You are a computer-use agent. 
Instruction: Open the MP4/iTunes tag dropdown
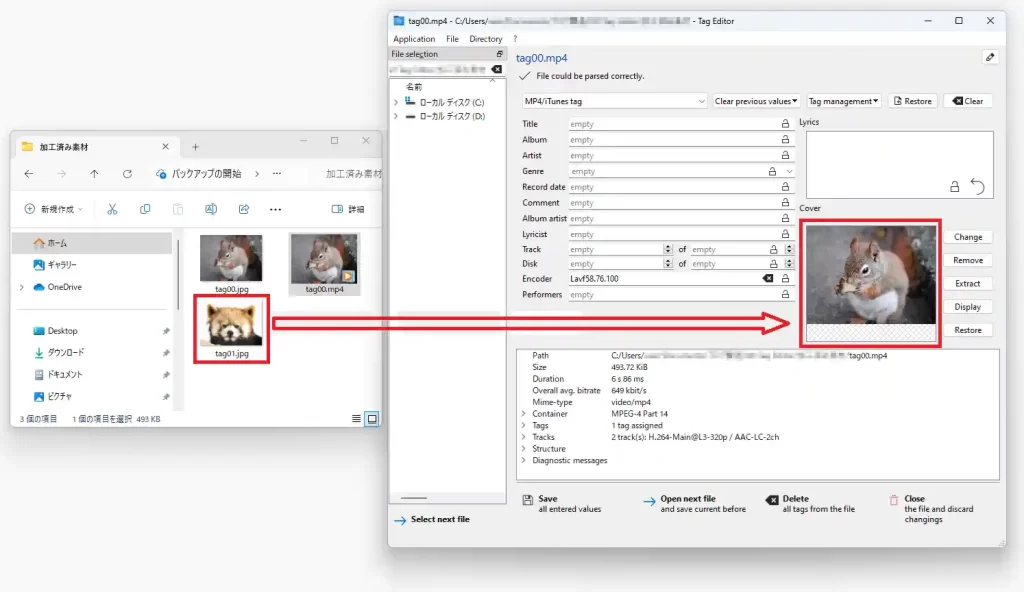point(615,101)
